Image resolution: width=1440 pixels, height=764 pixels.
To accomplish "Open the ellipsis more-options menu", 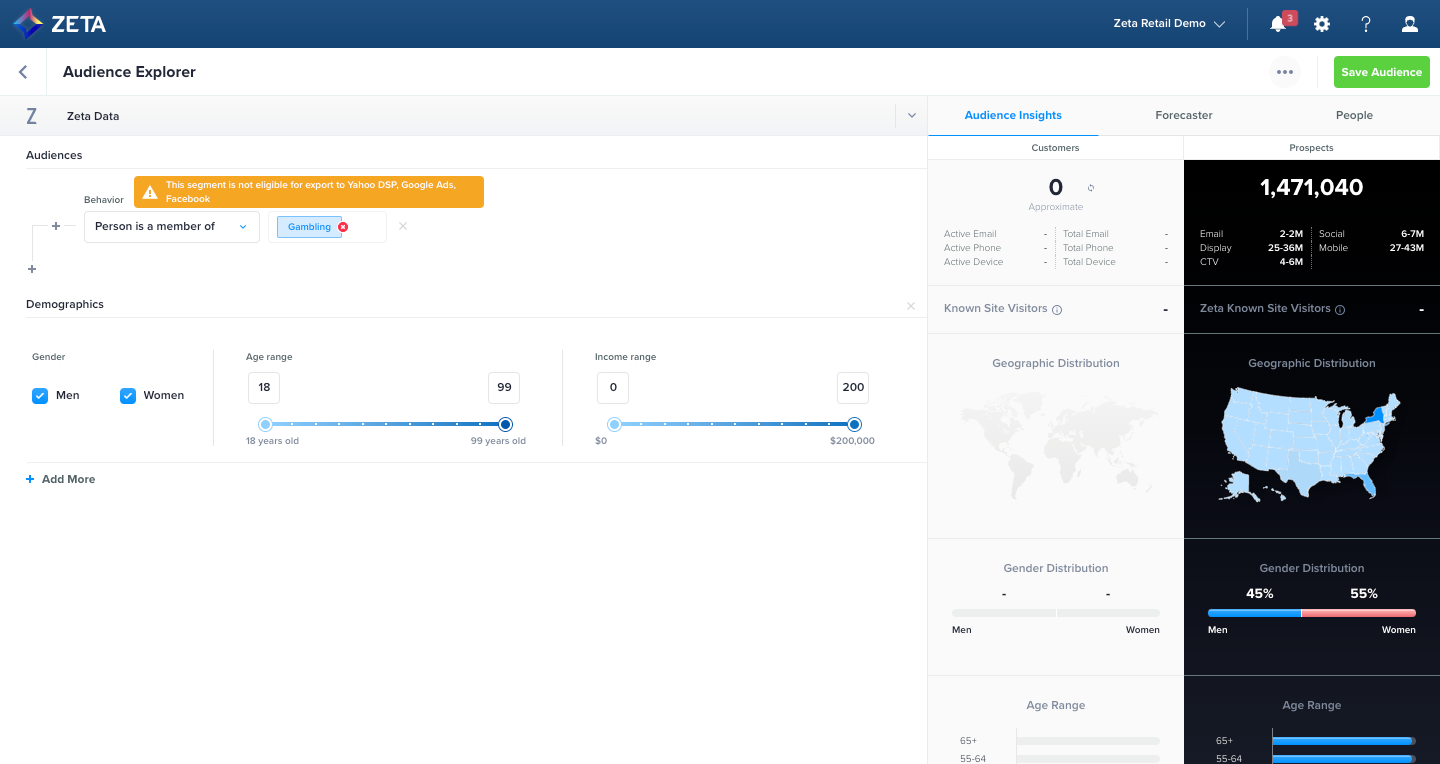I will (x=1285, y=71).
